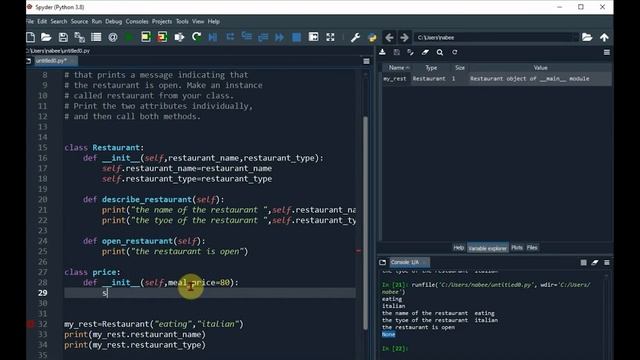
Task: Continue execution double-arrow icon
Action: (x=280, y=38)
